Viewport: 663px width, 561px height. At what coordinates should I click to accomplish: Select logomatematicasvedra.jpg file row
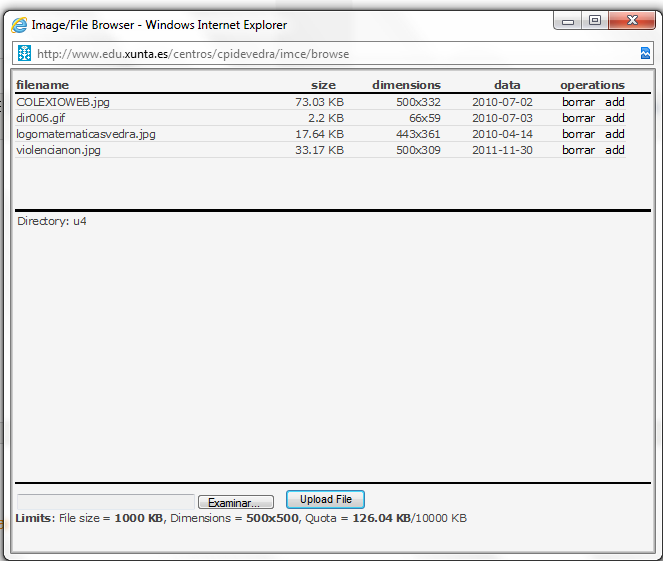pos(86,134)
